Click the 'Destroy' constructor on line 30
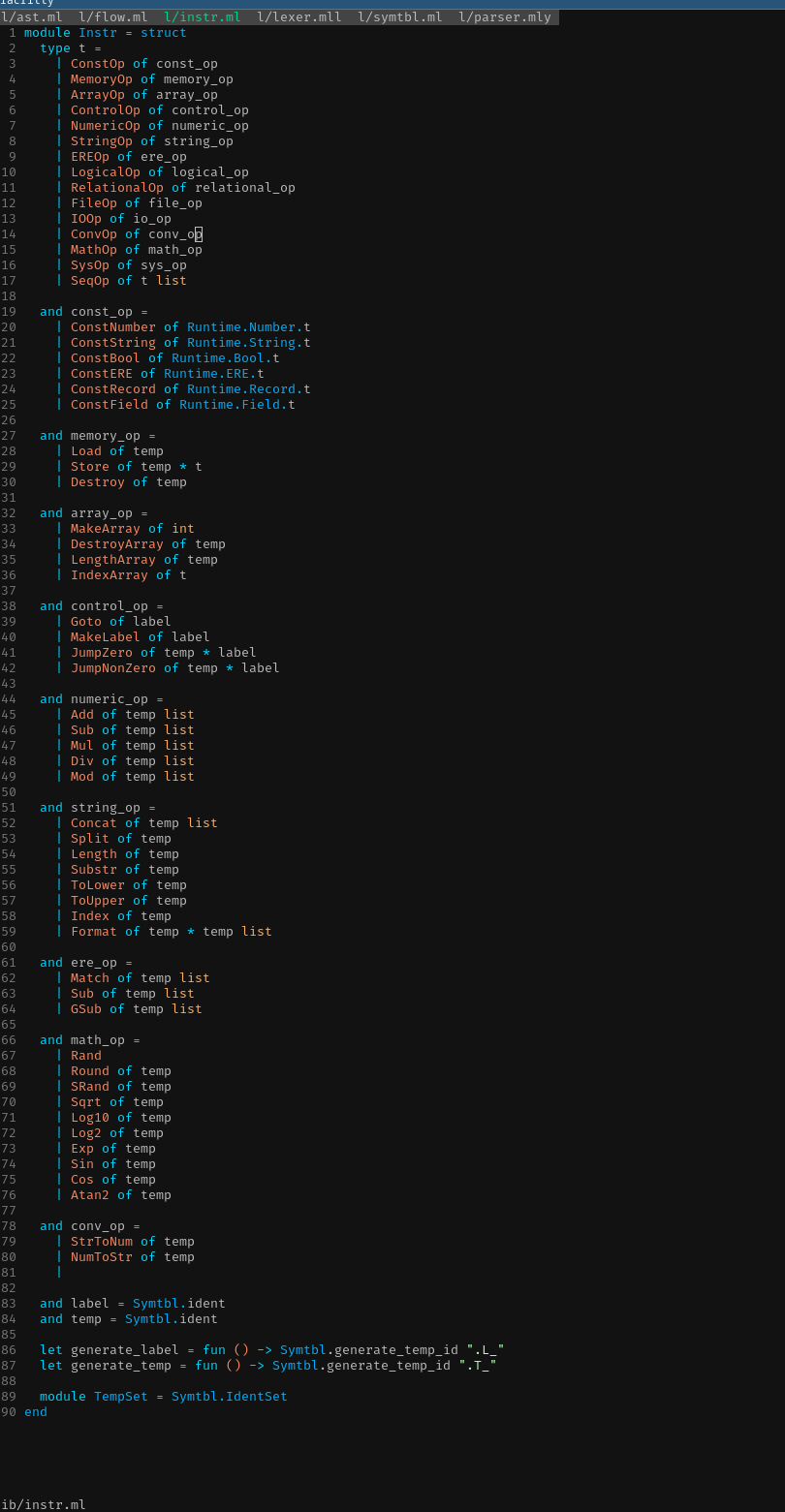This screenshot has height=1512, width=785. pos(98,482)
